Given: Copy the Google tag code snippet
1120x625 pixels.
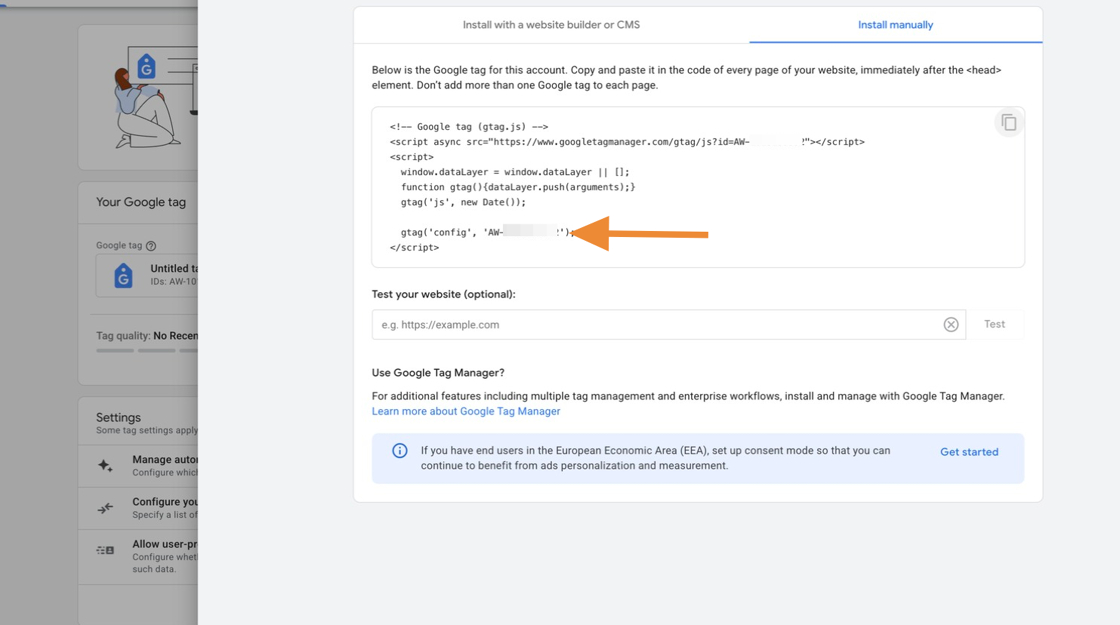Looking at the screenshot, I should [1008, 123].
